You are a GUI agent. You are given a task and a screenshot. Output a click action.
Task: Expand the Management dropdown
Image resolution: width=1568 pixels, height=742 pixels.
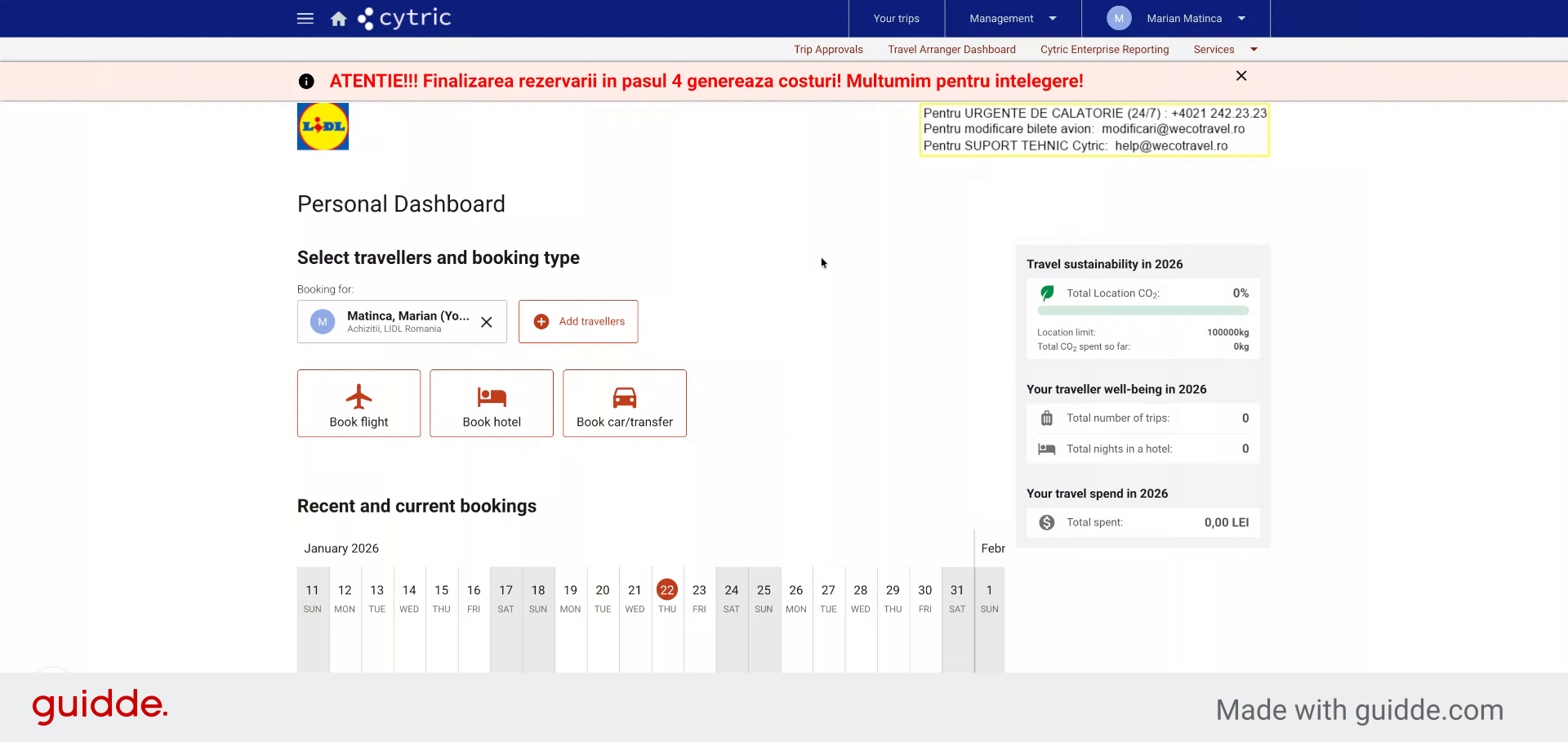1013,18
